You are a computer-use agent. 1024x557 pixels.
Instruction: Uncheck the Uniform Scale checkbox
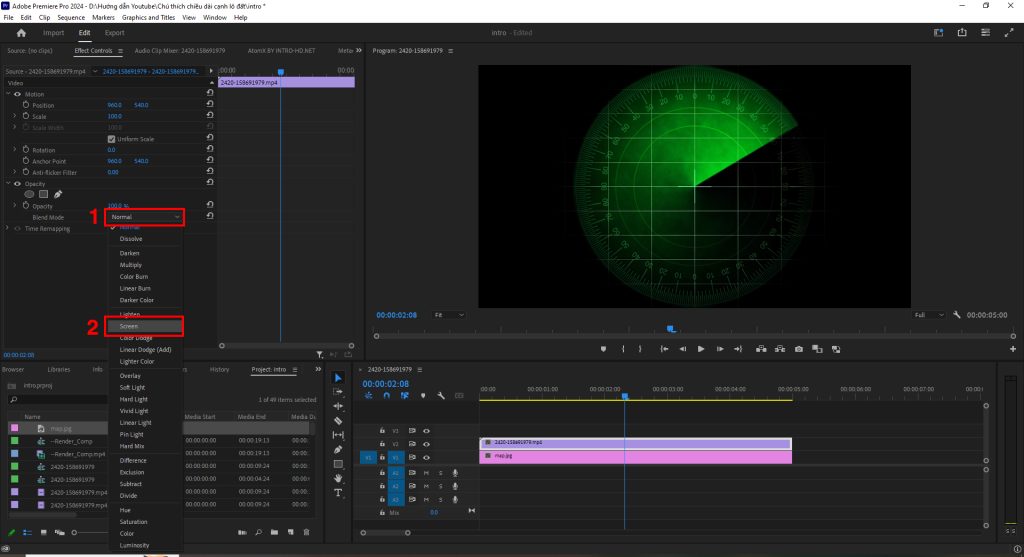pyautogui.click(x=111, y=139)
